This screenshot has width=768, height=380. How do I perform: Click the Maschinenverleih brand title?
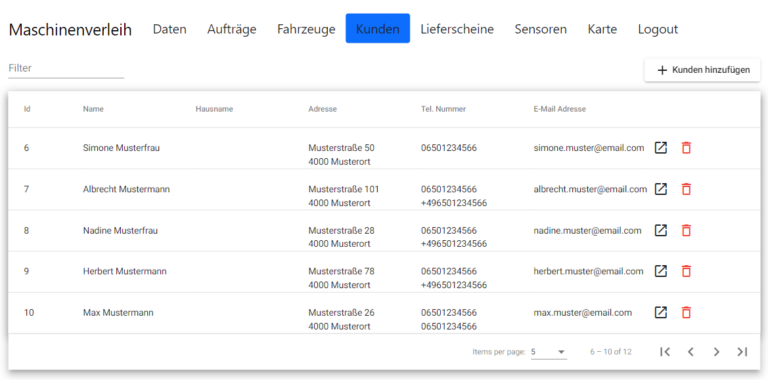(71, 29)
